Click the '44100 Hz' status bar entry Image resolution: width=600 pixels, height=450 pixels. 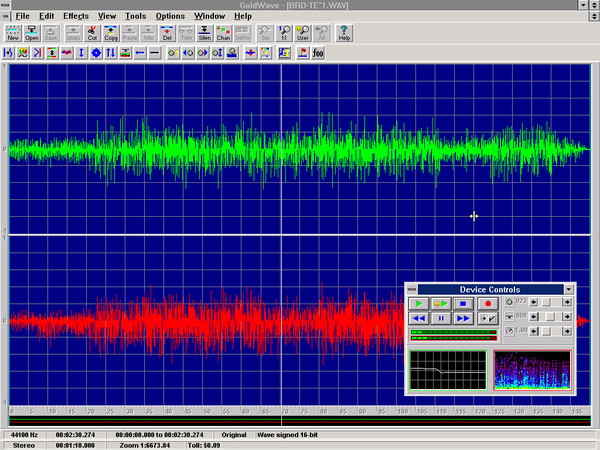coord(24,435)
